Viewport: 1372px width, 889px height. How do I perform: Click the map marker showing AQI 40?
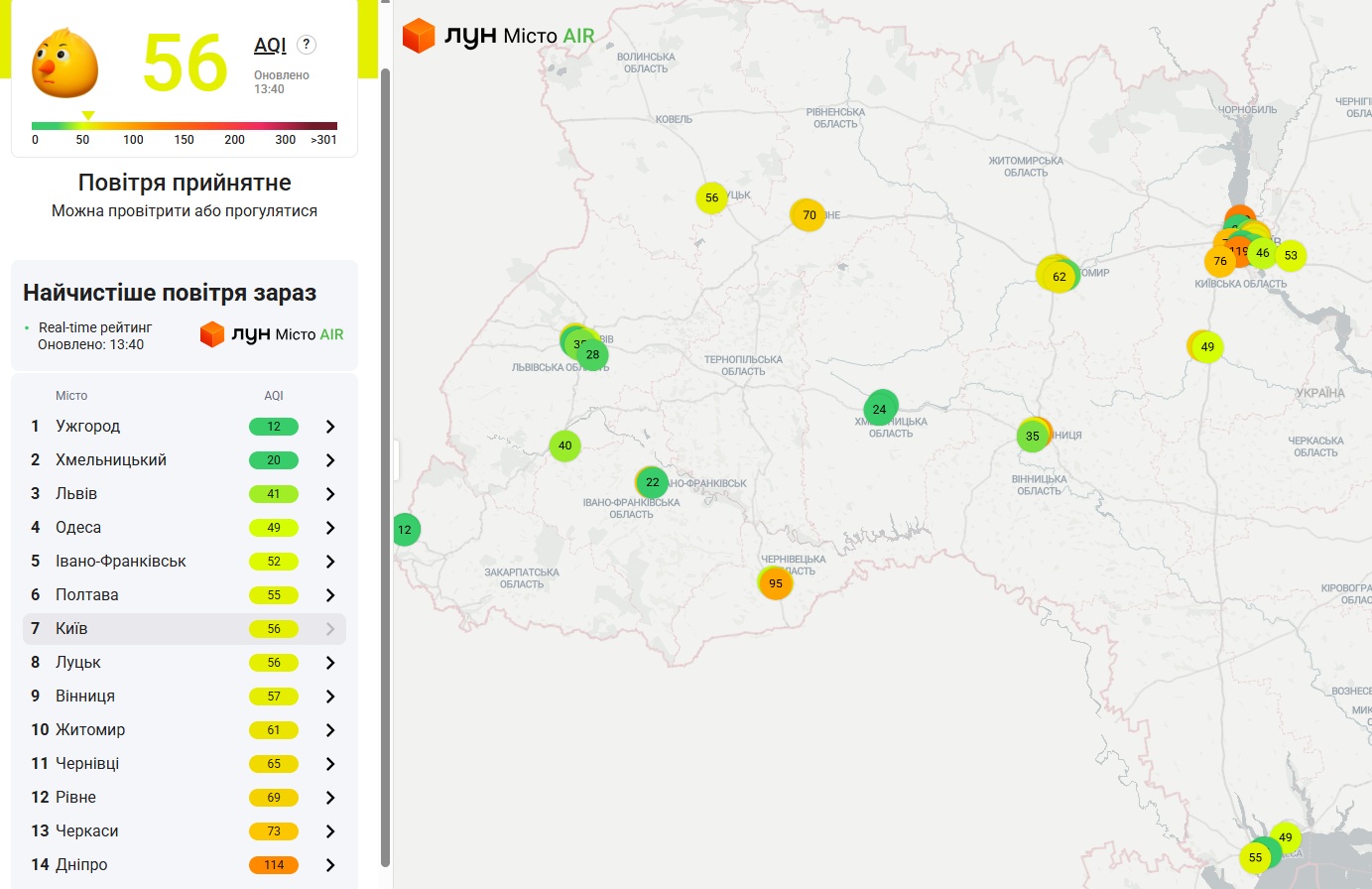pos(564,445)
